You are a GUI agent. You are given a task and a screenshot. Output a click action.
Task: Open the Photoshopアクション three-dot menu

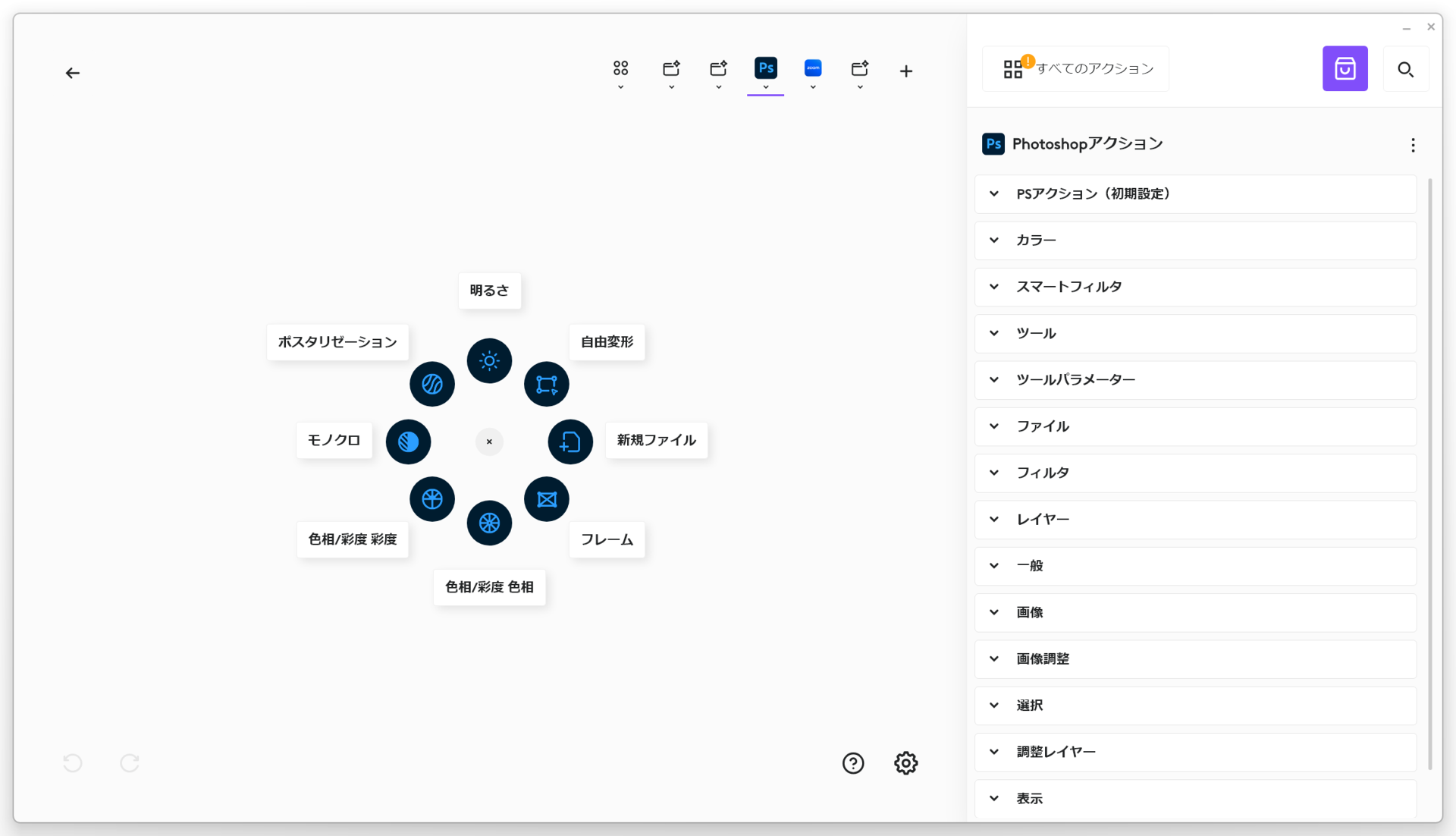coord(1412,145)
